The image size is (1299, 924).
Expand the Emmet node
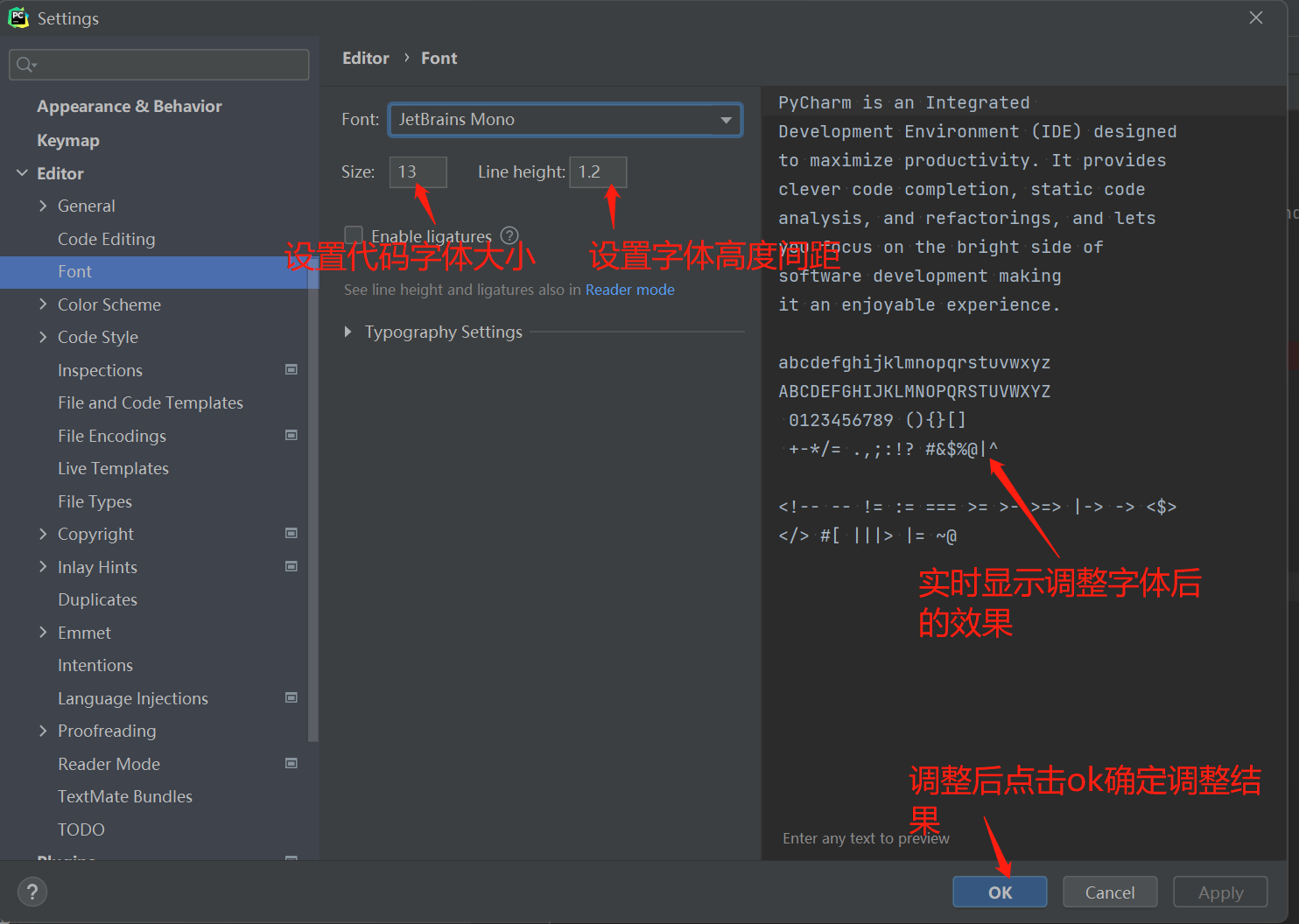[43, 633]
